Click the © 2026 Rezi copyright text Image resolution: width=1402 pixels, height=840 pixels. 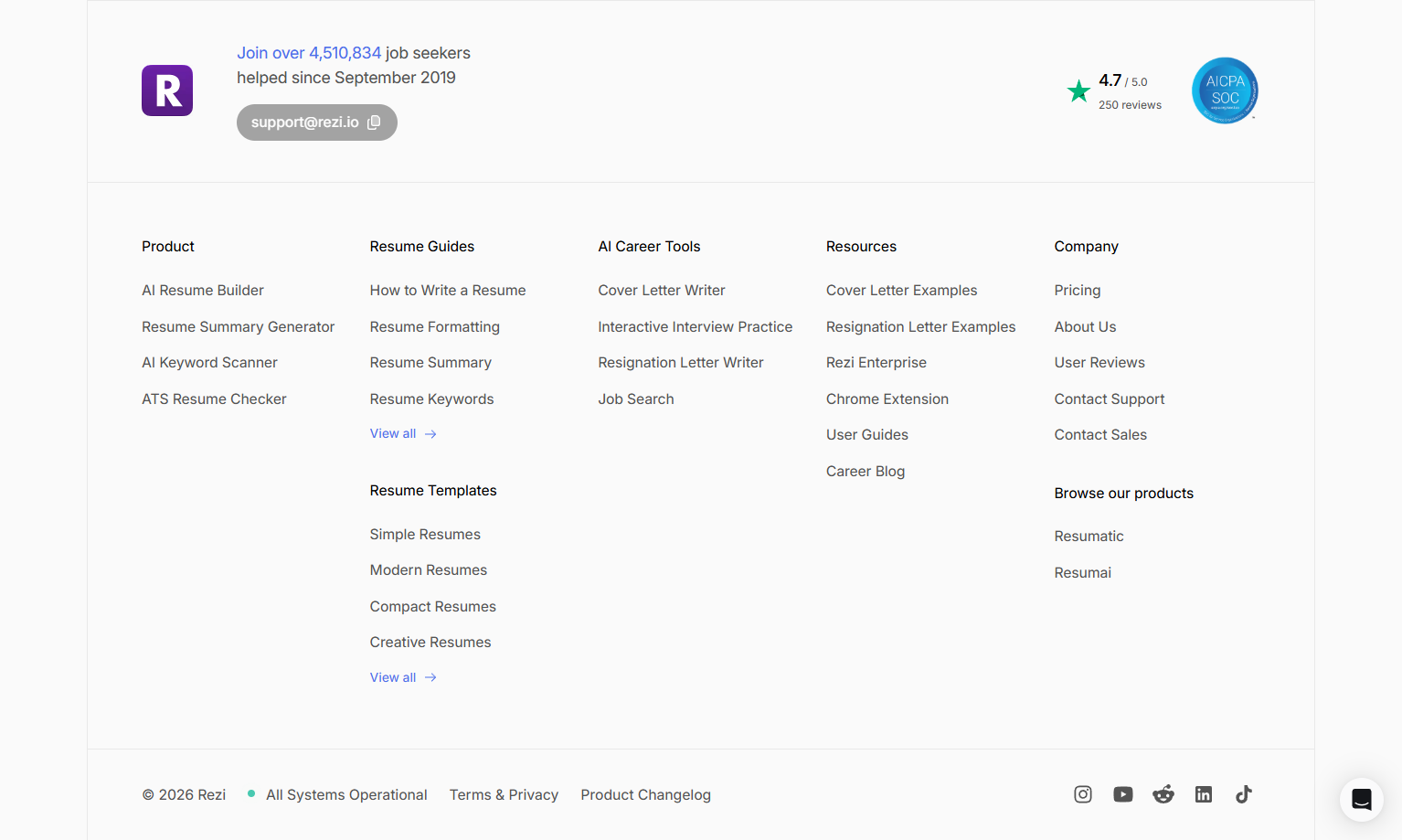tap(184, 794)
